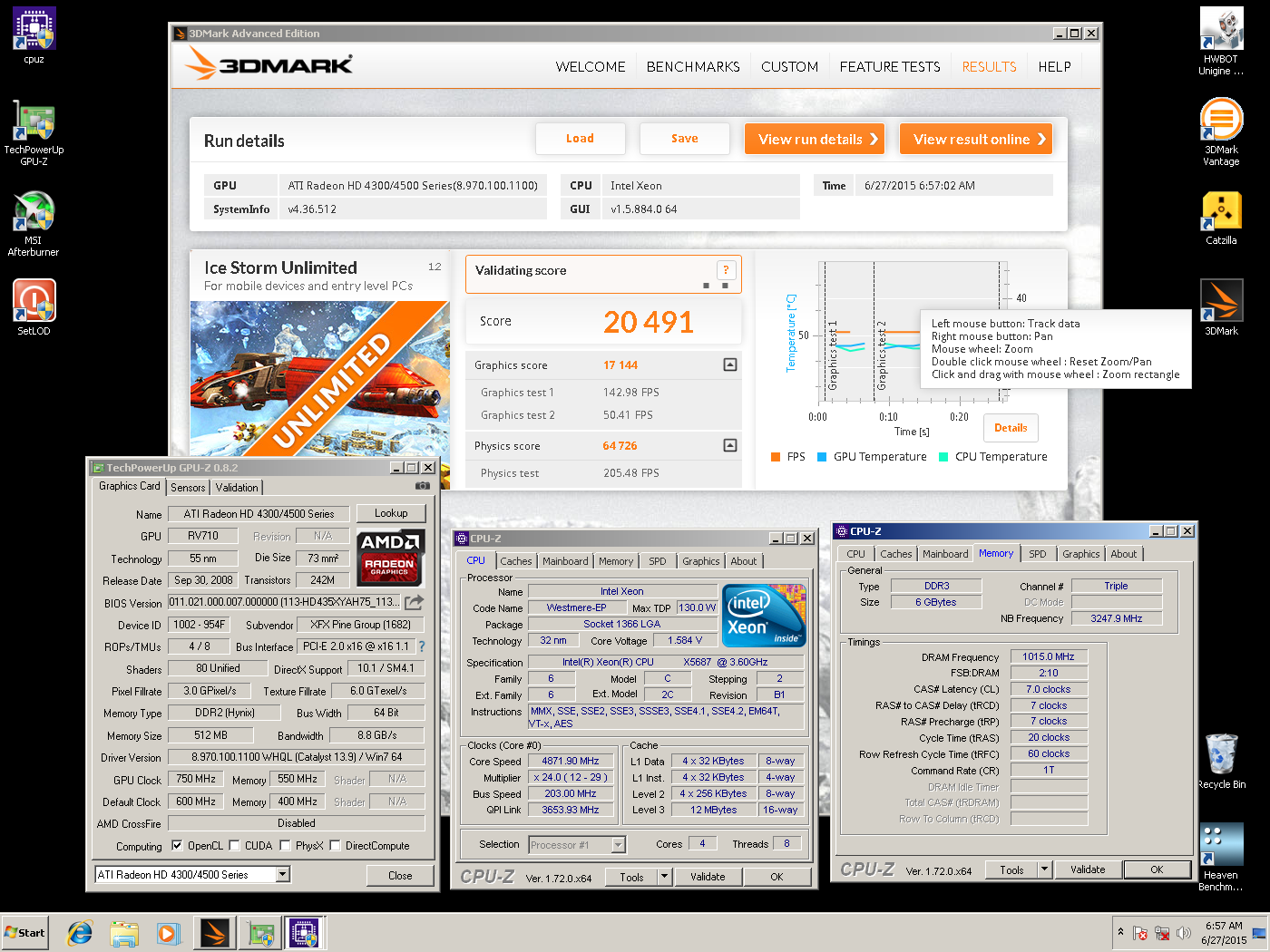Click volume speaker tray icon
This screenshot has width=1270, height=952.
point(1184,933)
